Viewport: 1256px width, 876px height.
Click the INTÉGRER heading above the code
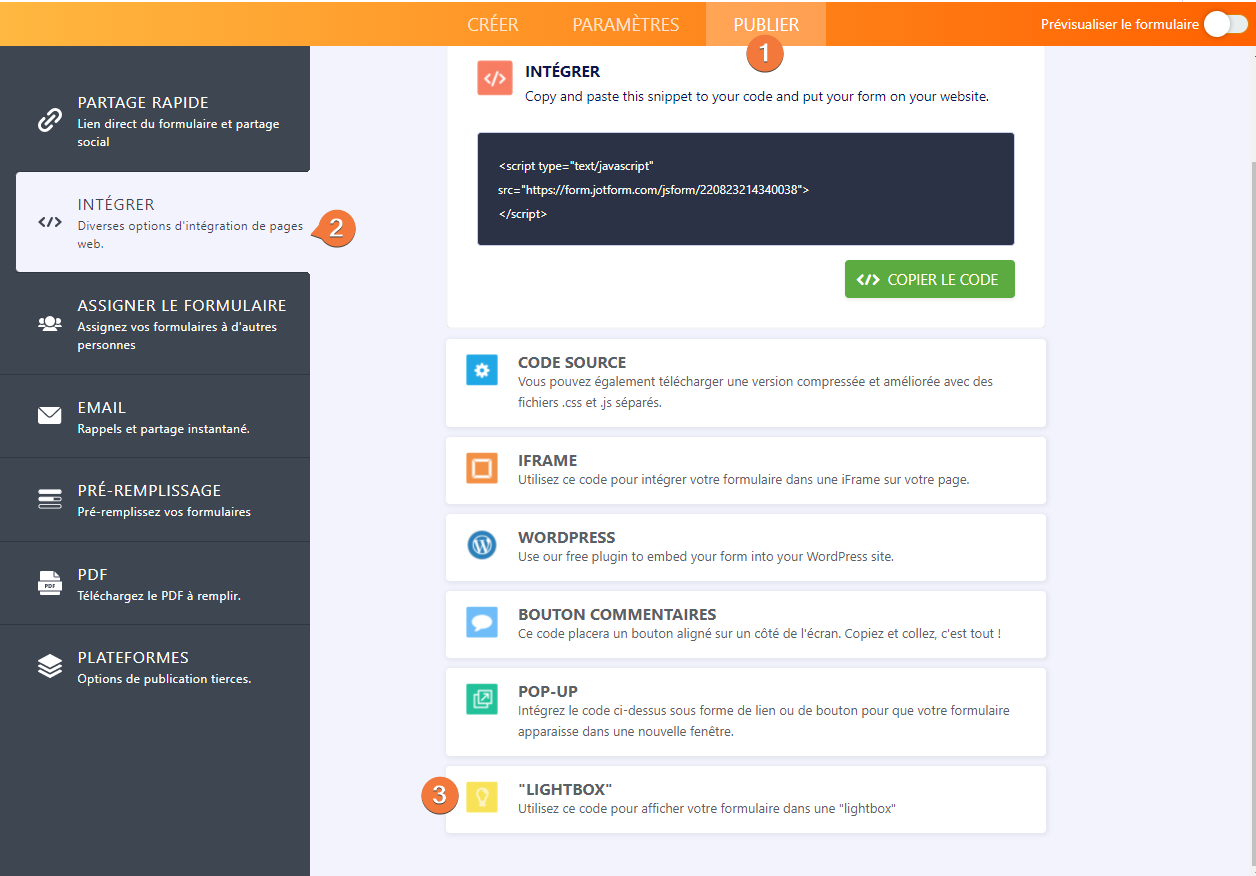(x=562, y=72)
